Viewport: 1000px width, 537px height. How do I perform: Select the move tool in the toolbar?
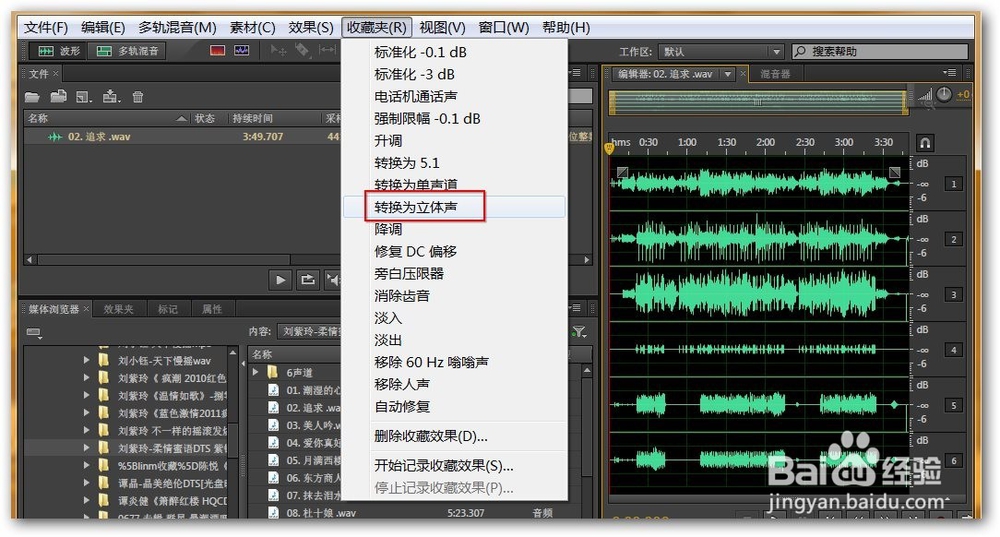pyautogui.click(x=278, y=50)
